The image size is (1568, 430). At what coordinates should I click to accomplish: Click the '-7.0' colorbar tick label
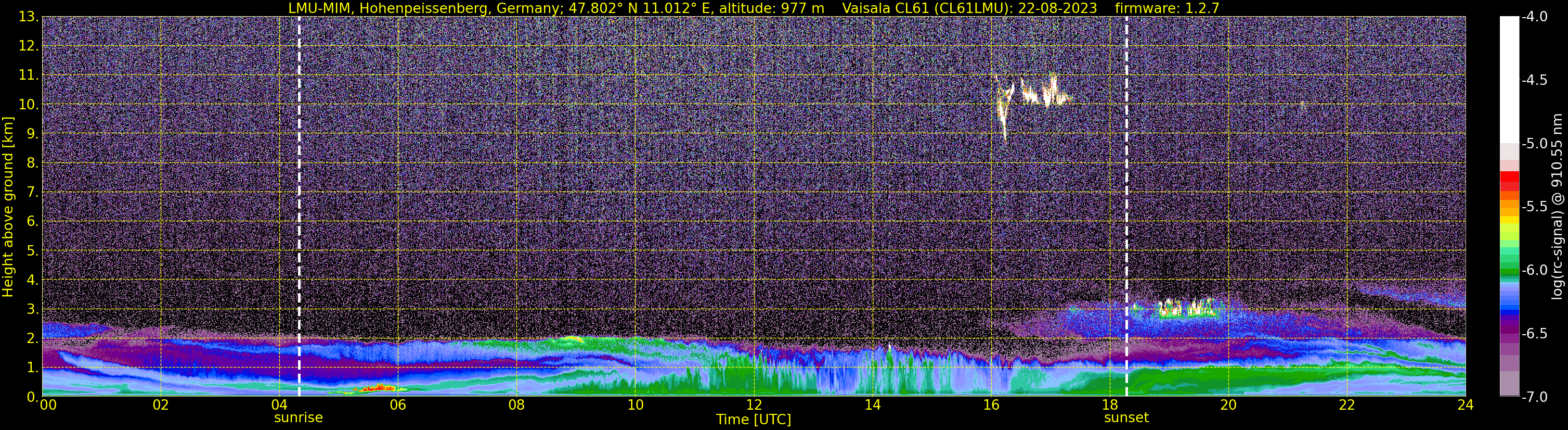pos(1534,397)
